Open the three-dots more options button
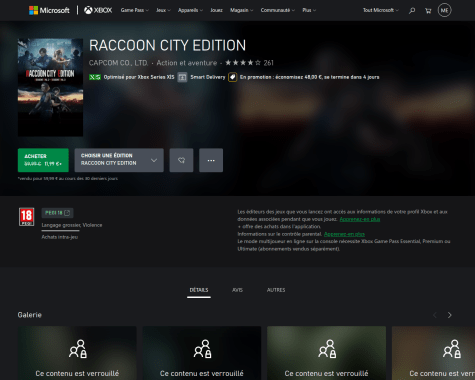The image size is (475, 380). click(x=211, y=160)
